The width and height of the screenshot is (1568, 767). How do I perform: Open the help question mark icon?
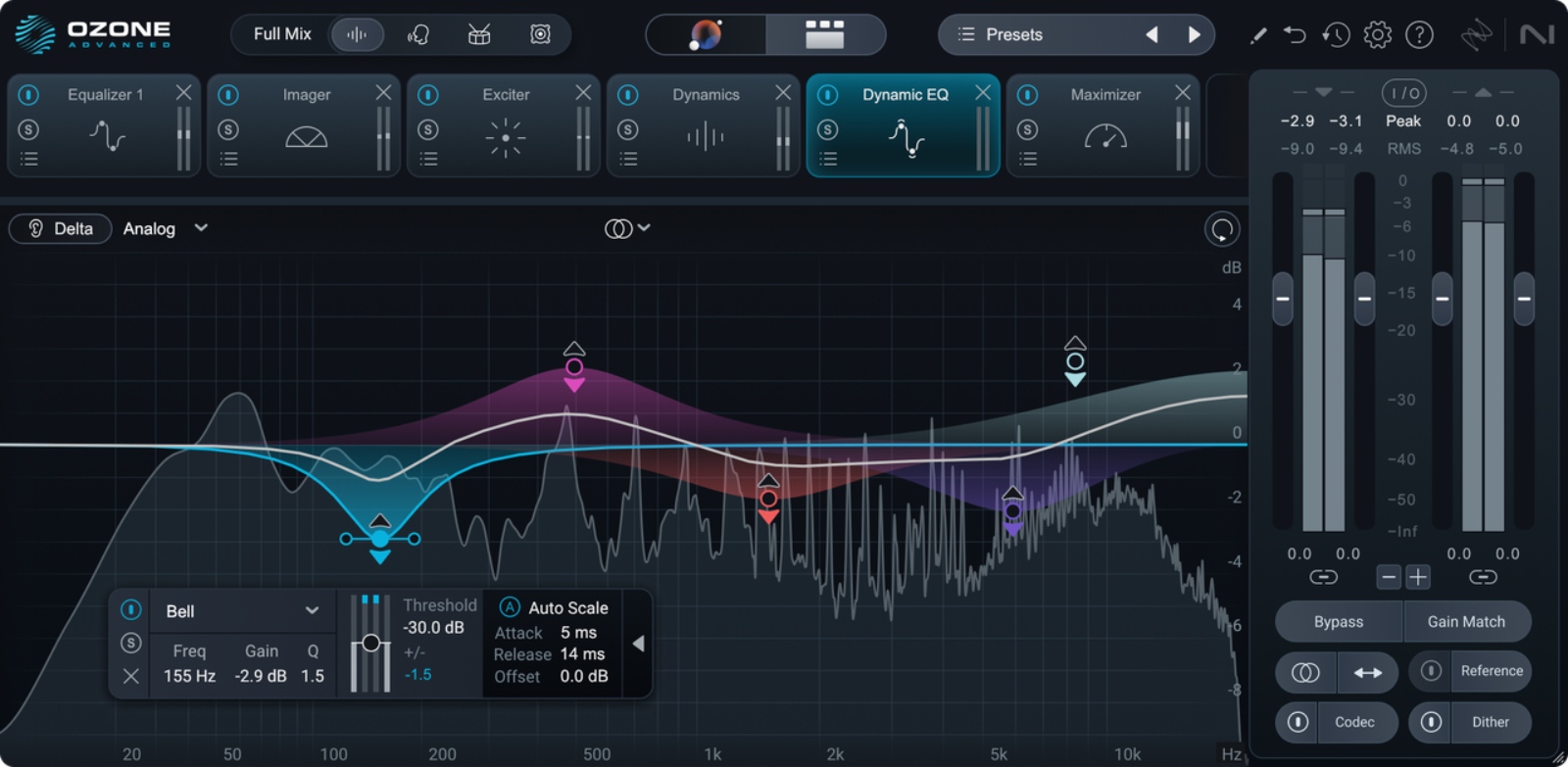click(x=1419, y=35)
